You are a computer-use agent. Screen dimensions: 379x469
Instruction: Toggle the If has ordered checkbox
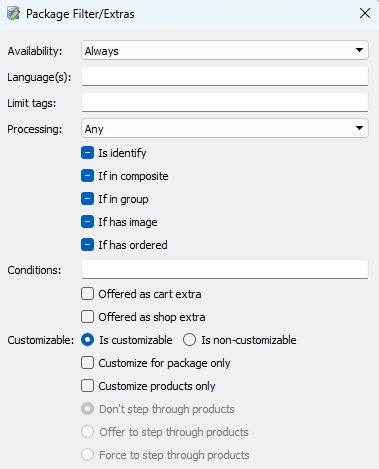click(x=87, y=245)
